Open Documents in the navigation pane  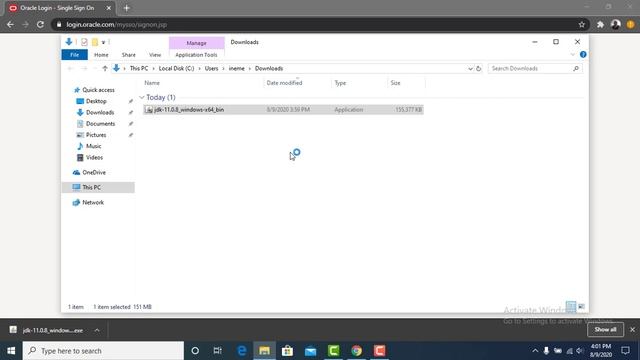click(100, 124)
